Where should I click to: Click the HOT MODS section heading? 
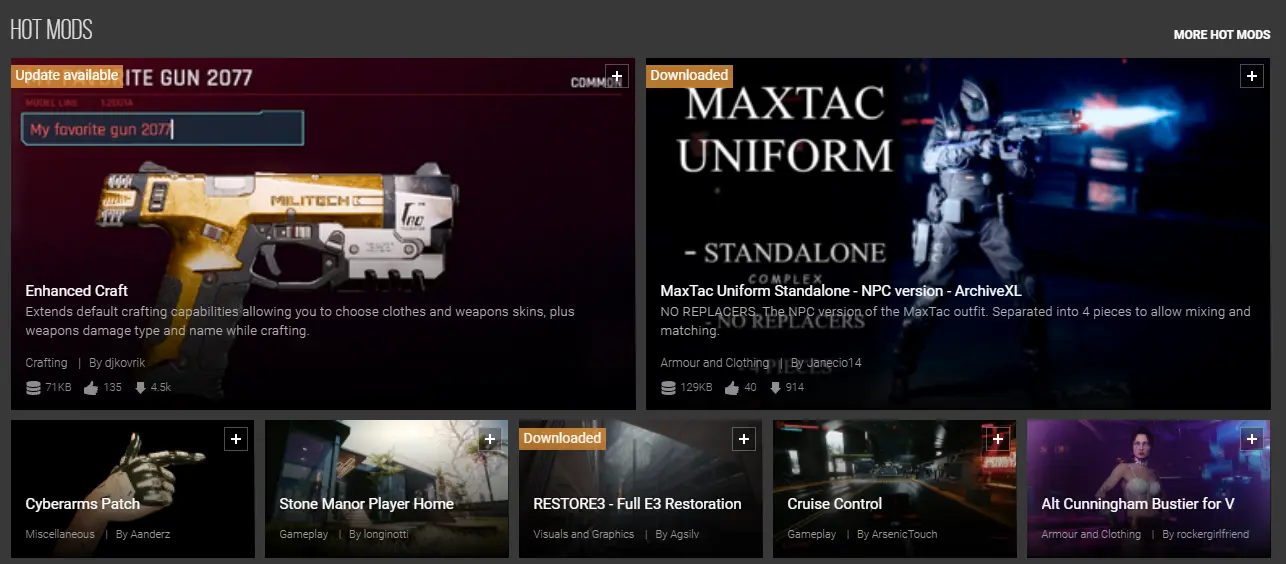point(51,30)
